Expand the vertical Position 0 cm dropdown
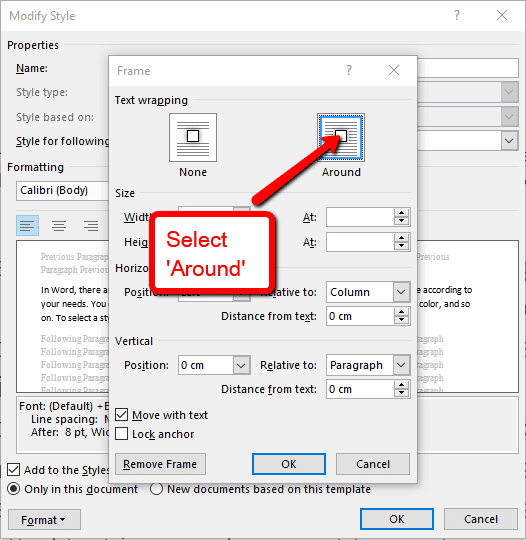526x540 pixels. [x=241, y=365]
